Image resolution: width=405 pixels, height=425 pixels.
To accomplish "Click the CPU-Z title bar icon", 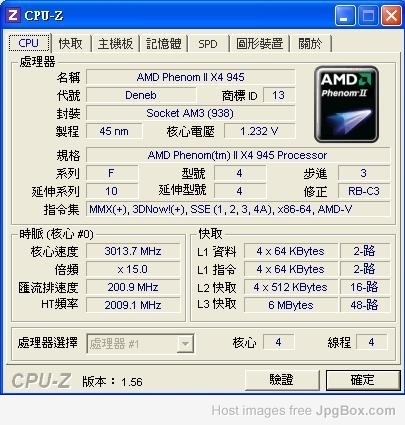I will click(x=12, y=15).
